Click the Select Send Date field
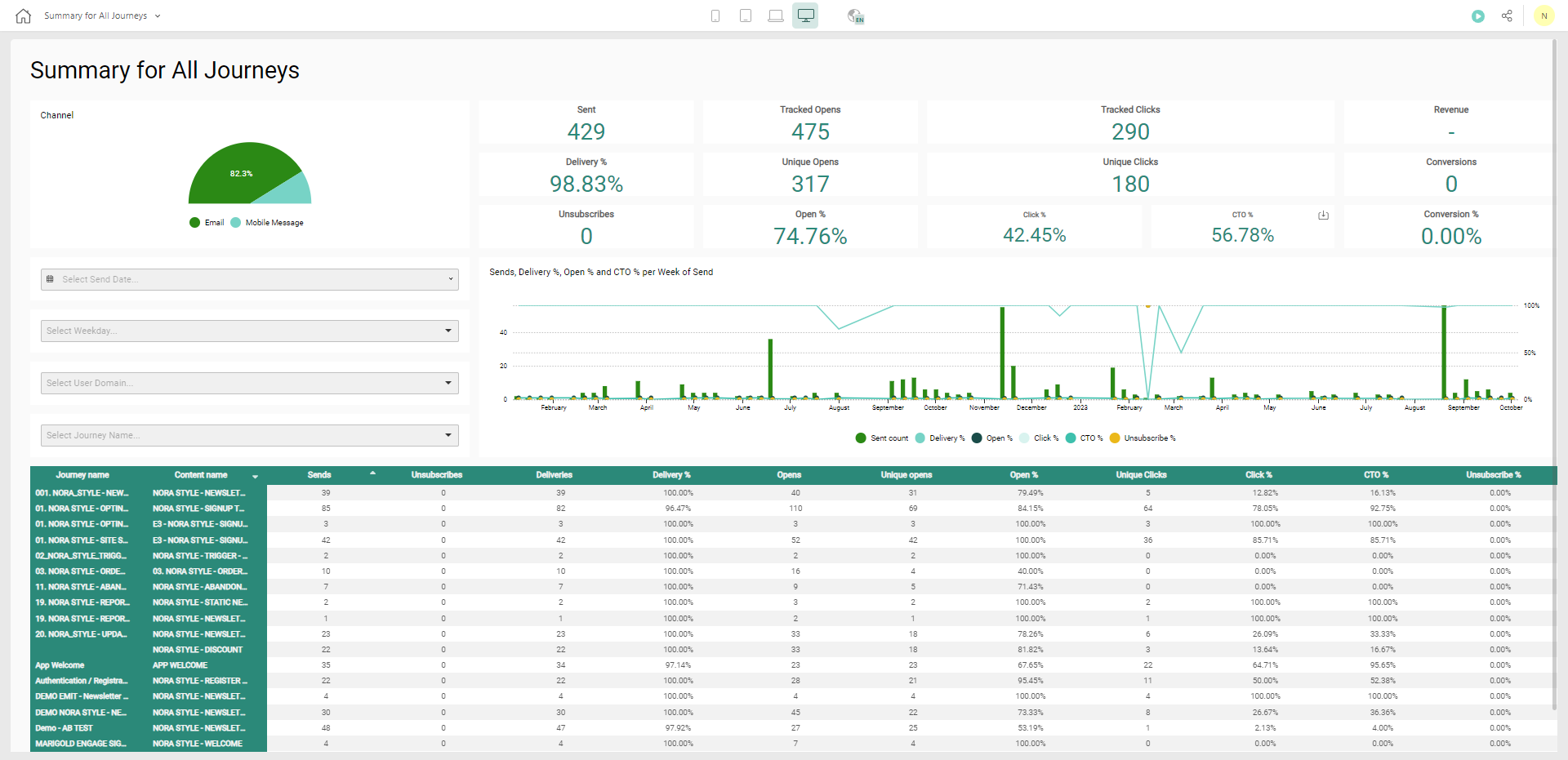1568x760 pixels. coord(250,279)
